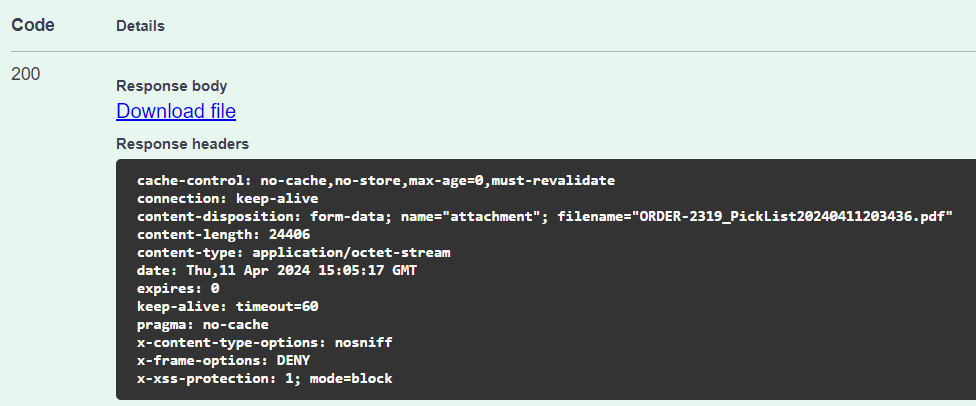Screen dimensions: 976x406
Task: Click the Download file link
Action: click(176, 111)
